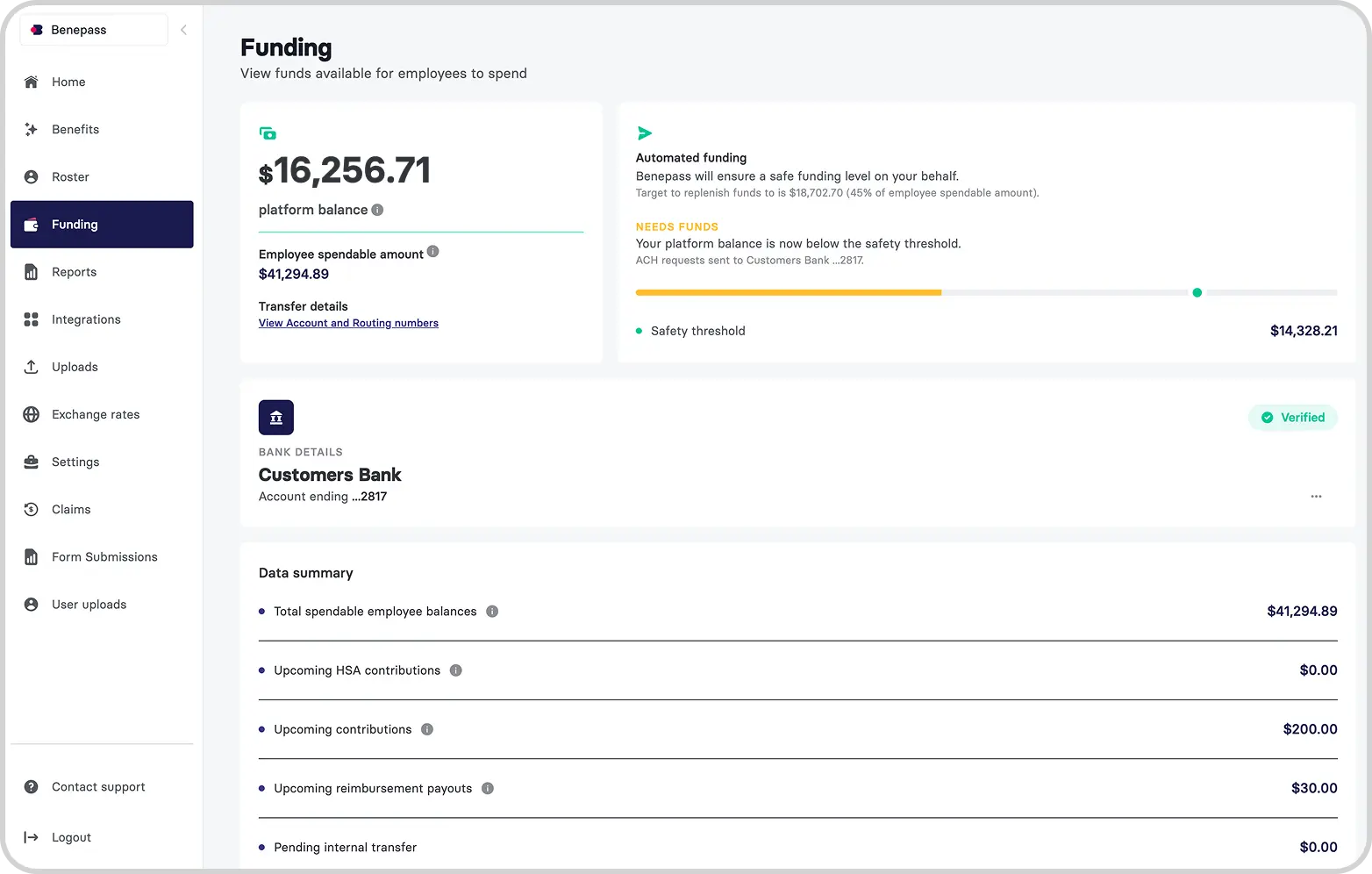Select the Benefits sparkle icon
This screenshot has width=1372, height=874.
click(31, 129)
